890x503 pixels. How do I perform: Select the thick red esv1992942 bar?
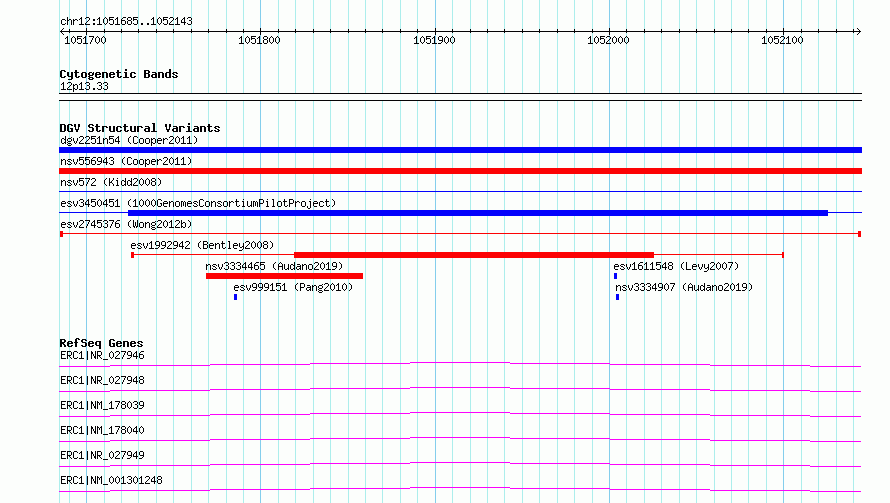pos(474,255)
